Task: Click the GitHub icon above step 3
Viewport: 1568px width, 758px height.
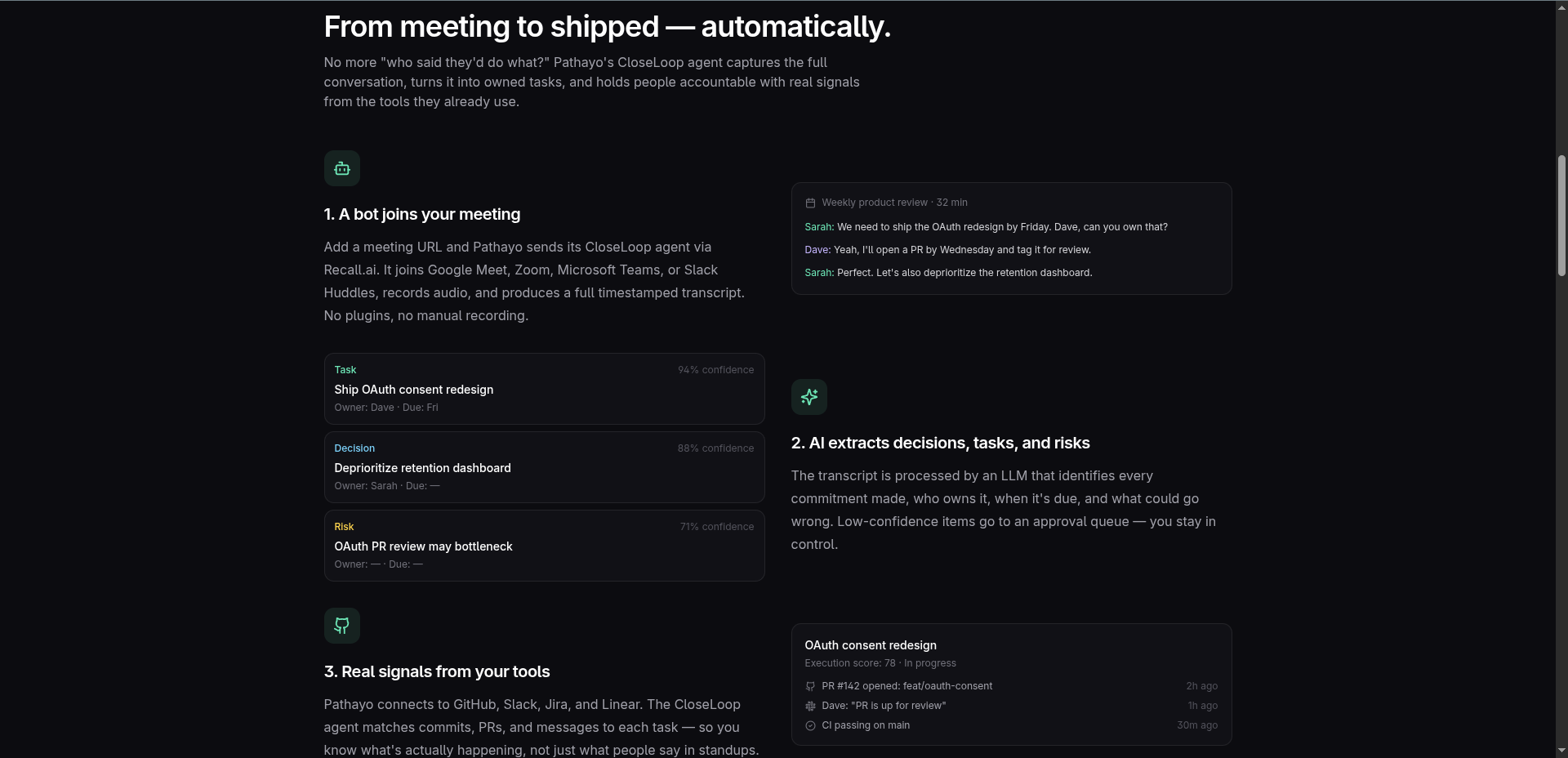Action: [341, 626]
